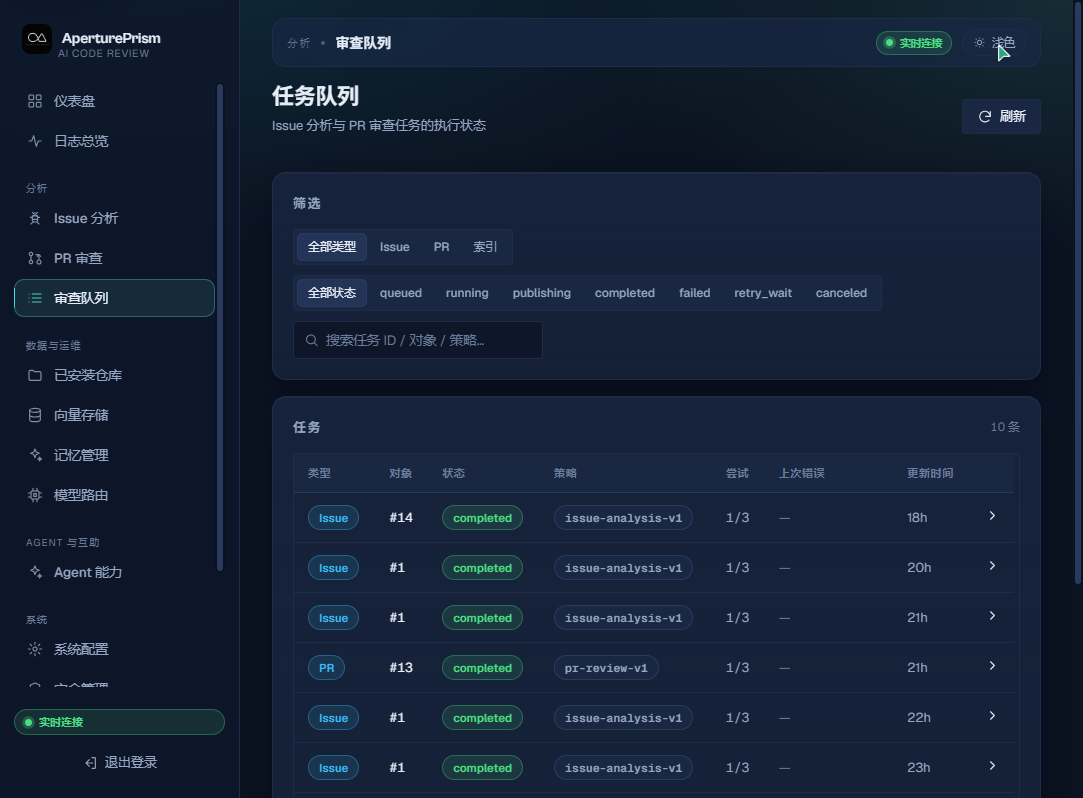
Task: Click the 退出登录 logout link
Action: [120, 763]
